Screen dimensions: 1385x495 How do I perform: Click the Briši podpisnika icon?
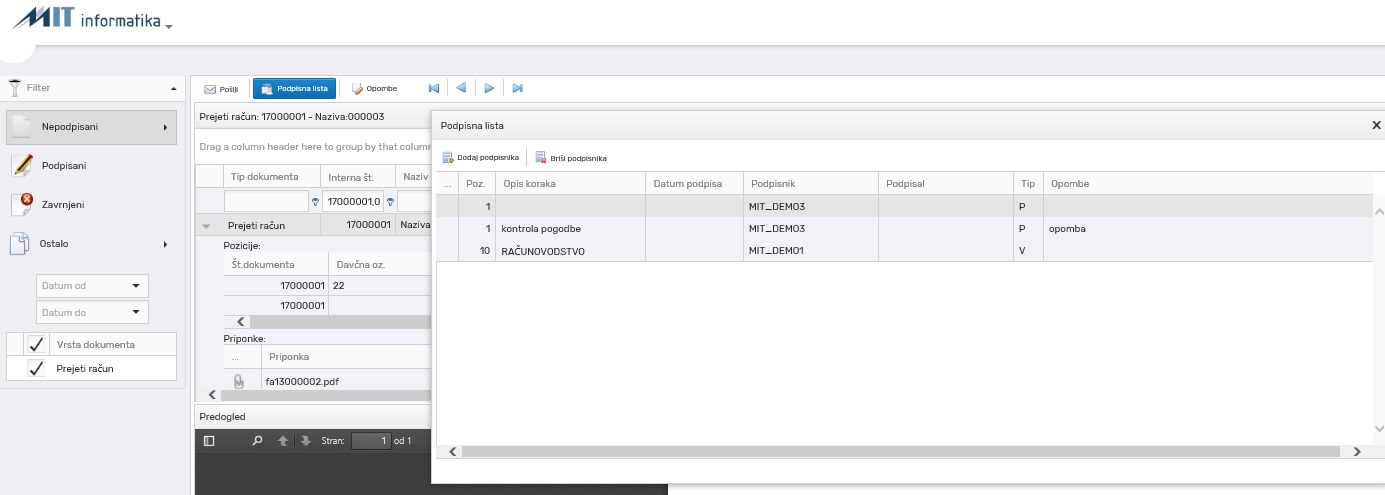[x=541, y=158]
